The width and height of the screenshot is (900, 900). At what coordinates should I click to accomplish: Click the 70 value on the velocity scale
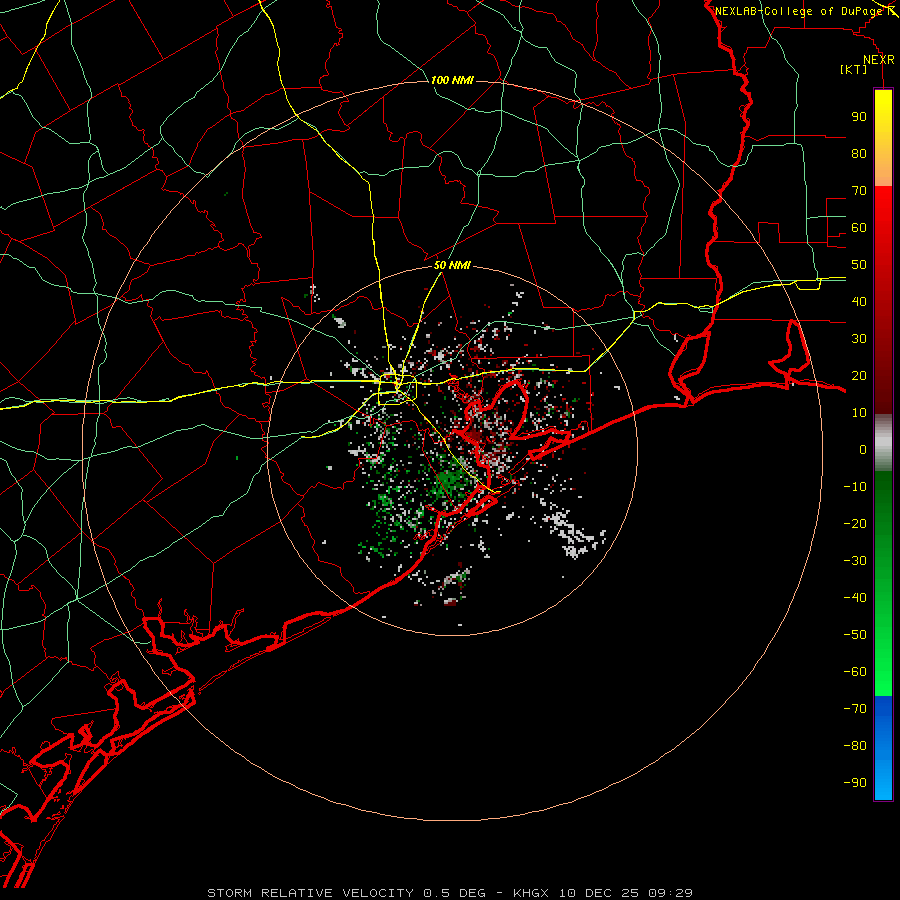(x=859, y=191)
